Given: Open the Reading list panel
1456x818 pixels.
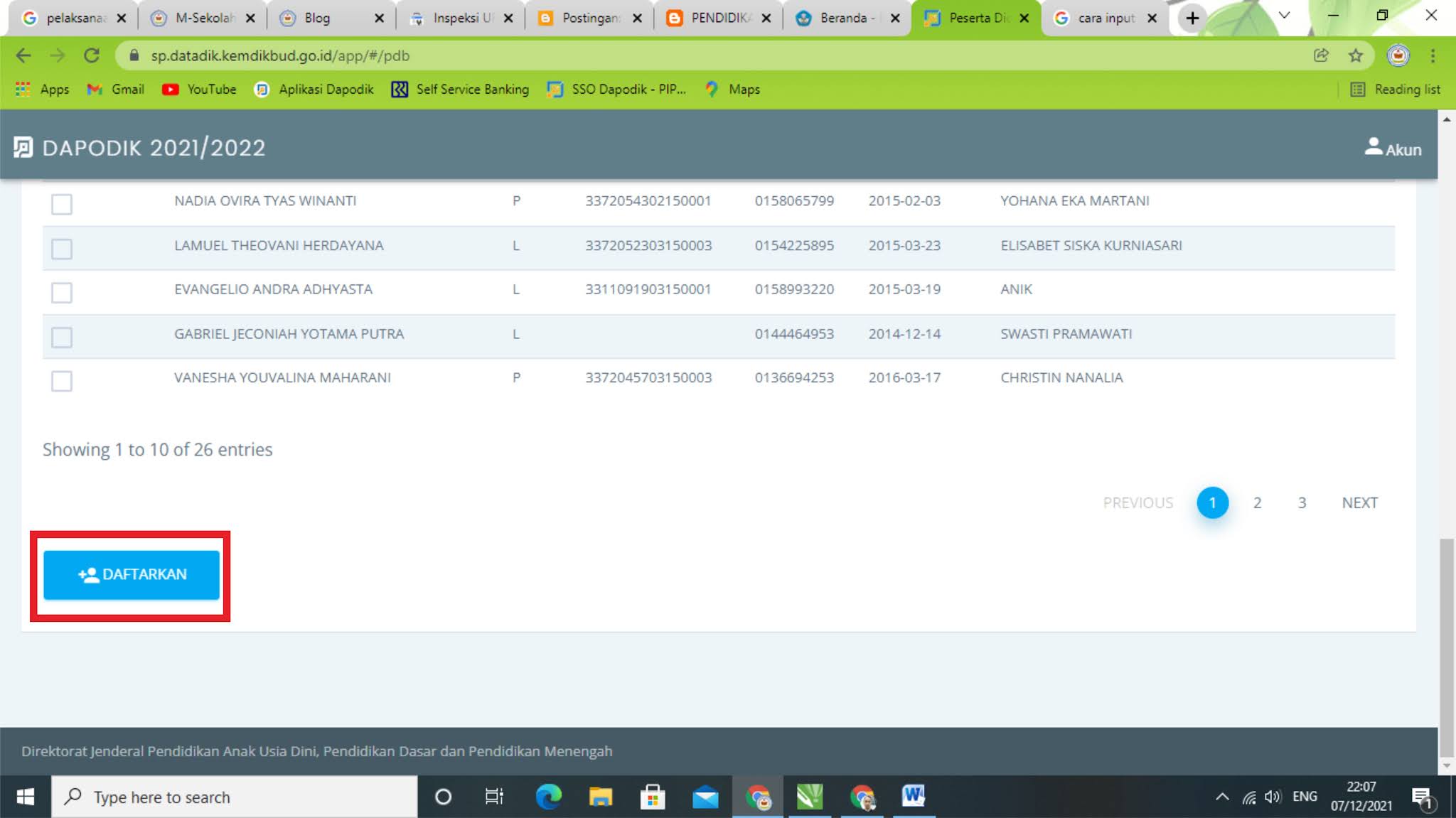Looking at the screenshot, I should point(1395,89).
